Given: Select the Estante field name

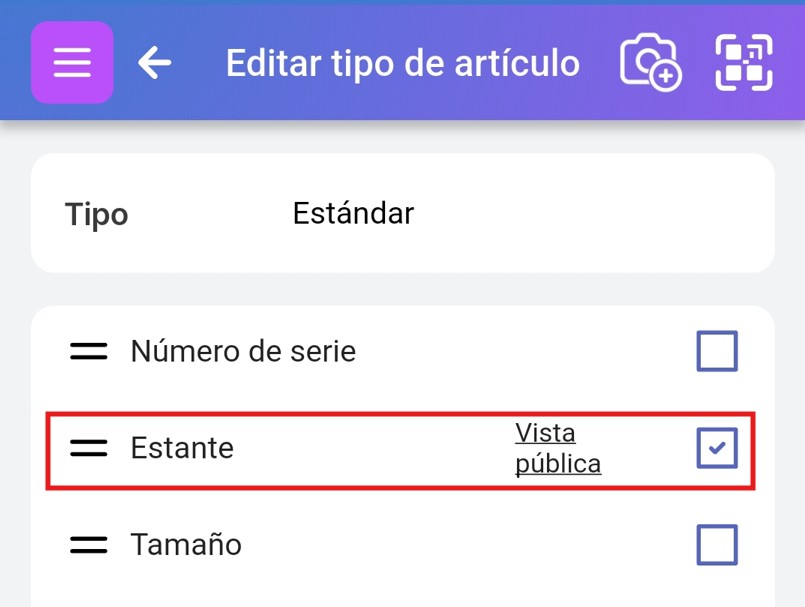Looking at the screenshot, I should click(182, 448).
